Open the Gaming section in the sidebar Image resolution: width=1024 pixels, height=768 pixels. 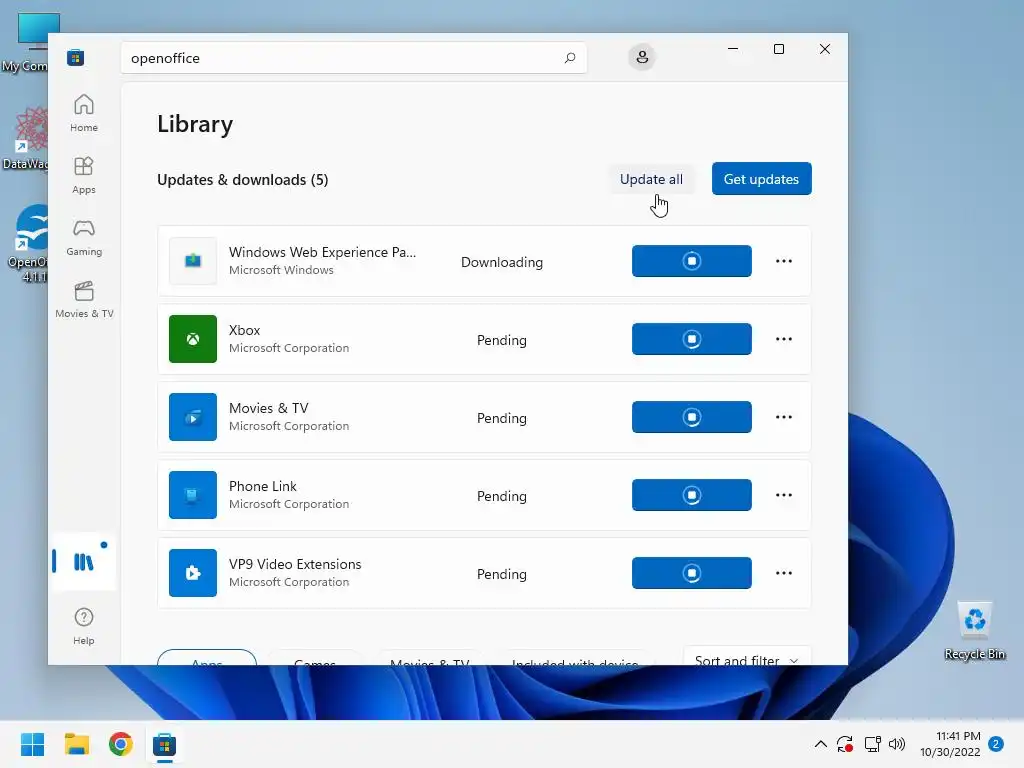(x=84, y=237)
